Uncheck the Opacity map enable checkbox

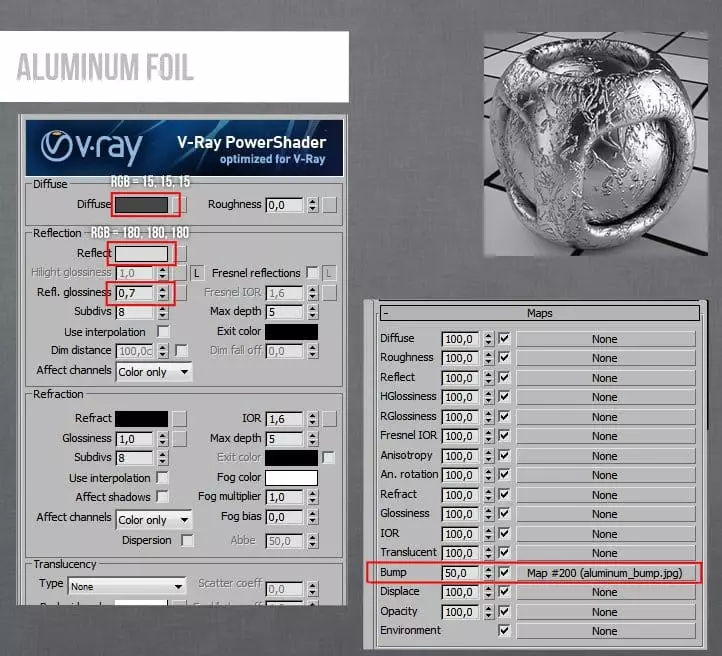pos(504,611)
